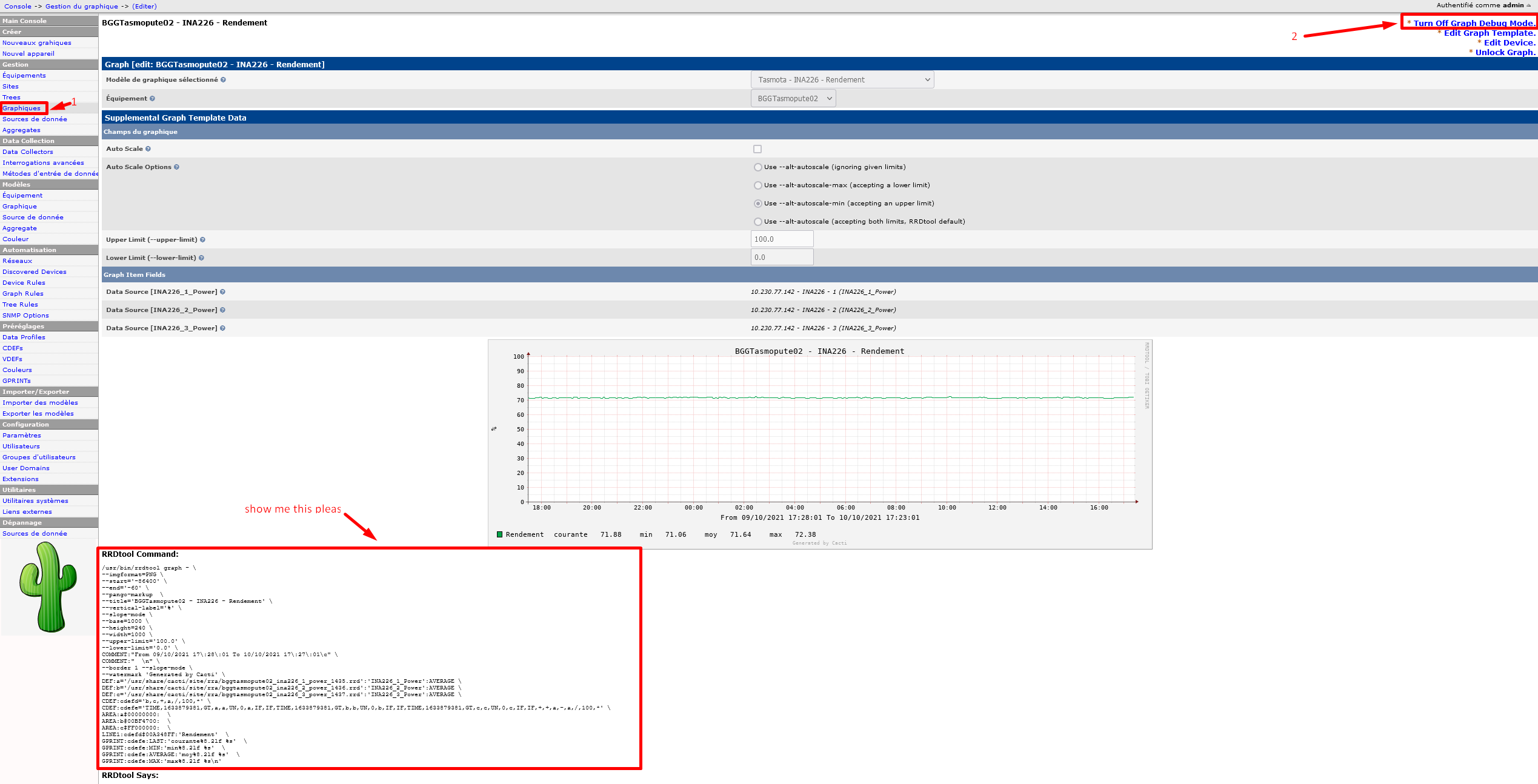The width and height of the screenshot is (1538, 784).
Task: Click Unlock Graph link
Action: (1505, 53)
